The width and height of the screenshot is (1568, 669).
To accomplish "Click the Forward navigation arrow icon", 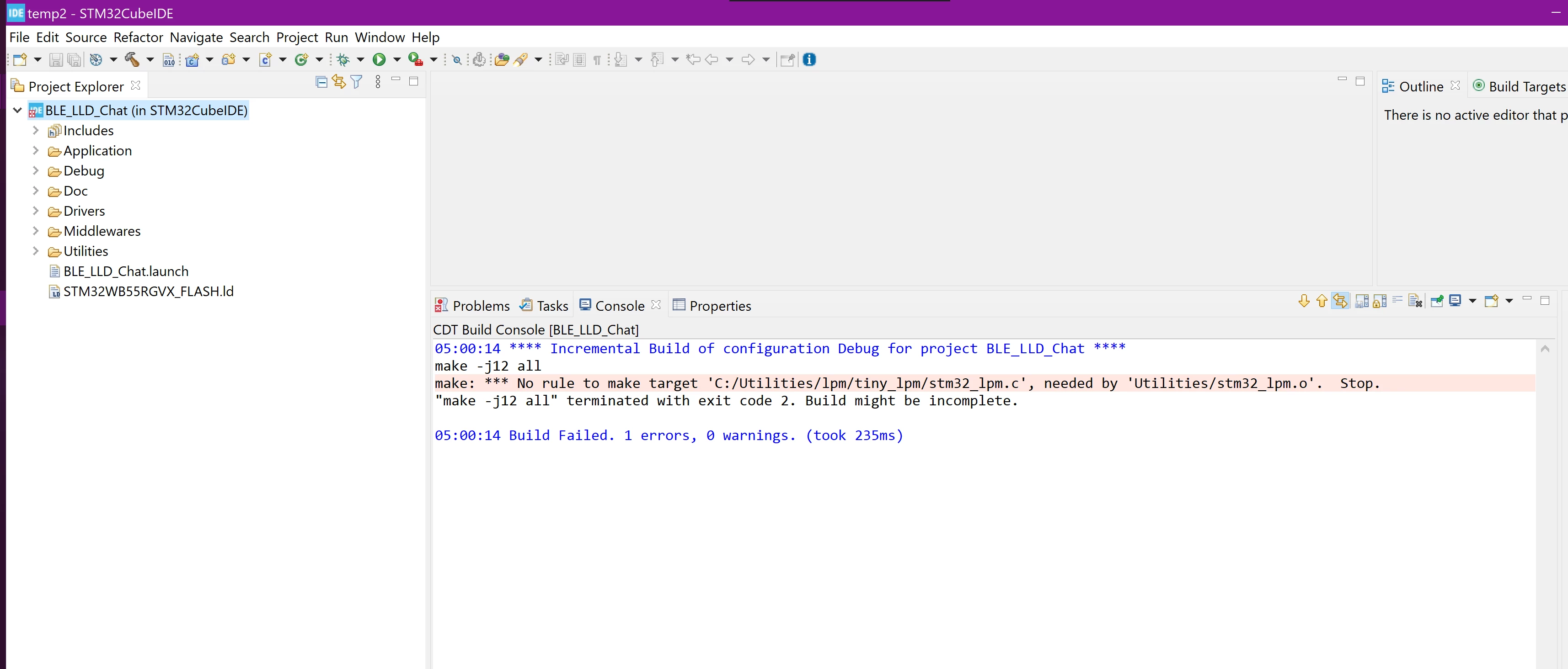I will click(748, 59).
